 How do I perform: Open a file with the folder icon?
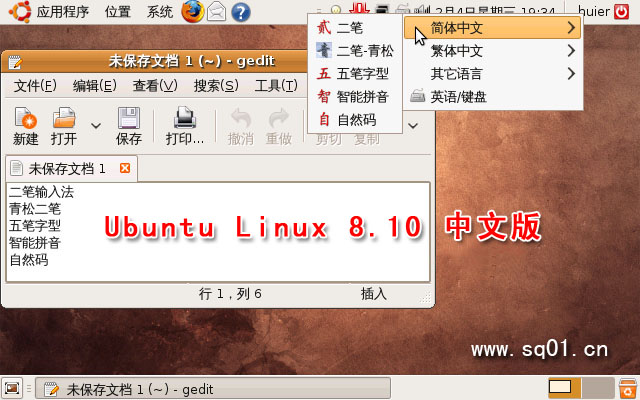[x=64, y=118]
